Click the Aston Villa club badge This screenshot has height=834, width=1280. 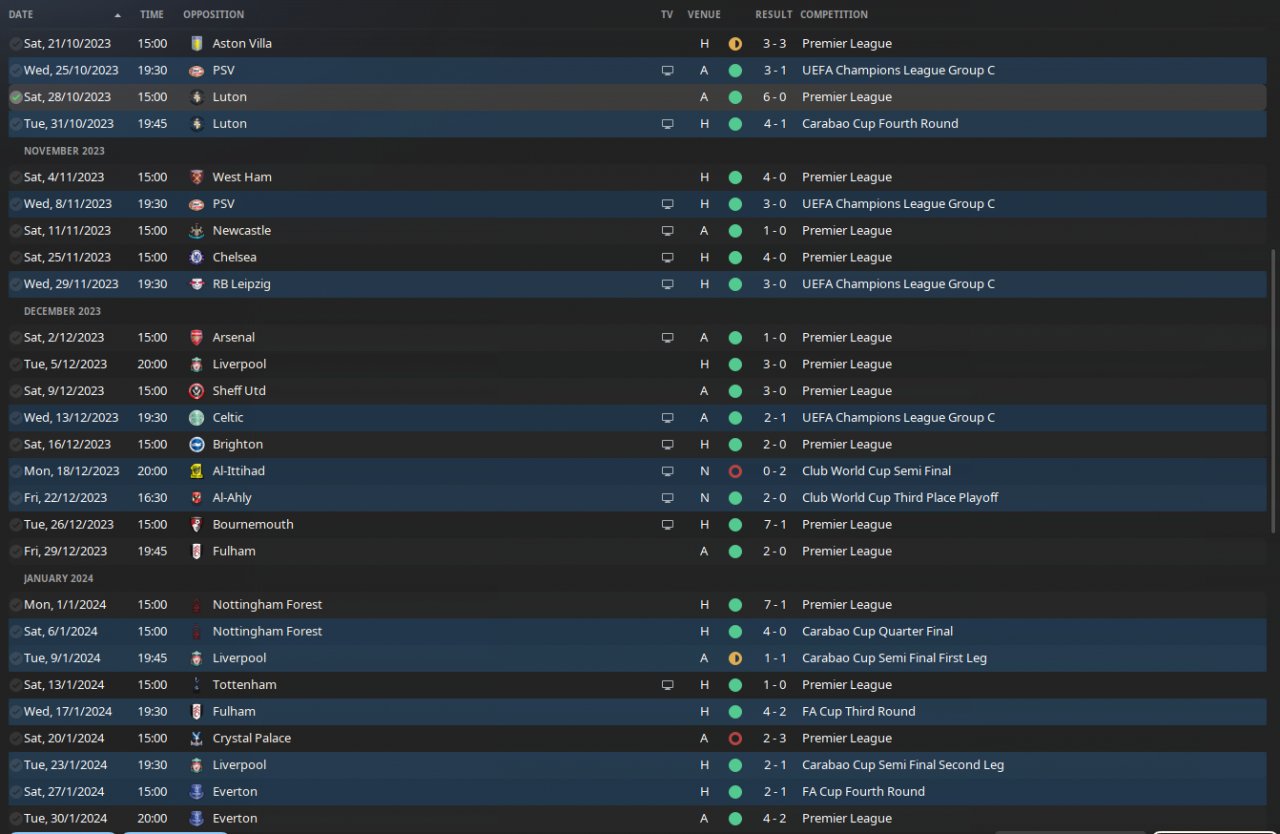coord(197,44)
